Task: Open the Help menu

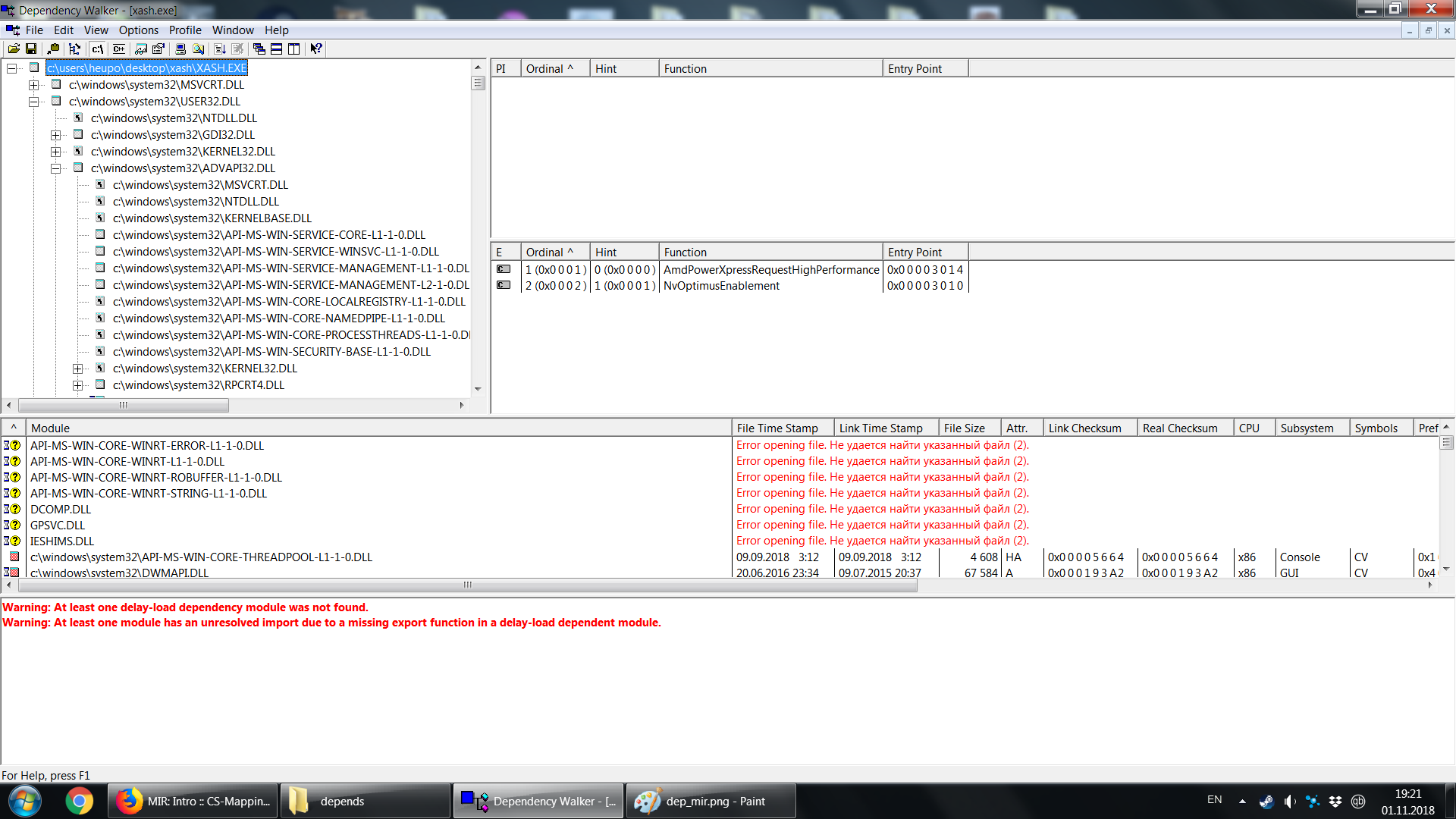Action: (x=277, y=30)
